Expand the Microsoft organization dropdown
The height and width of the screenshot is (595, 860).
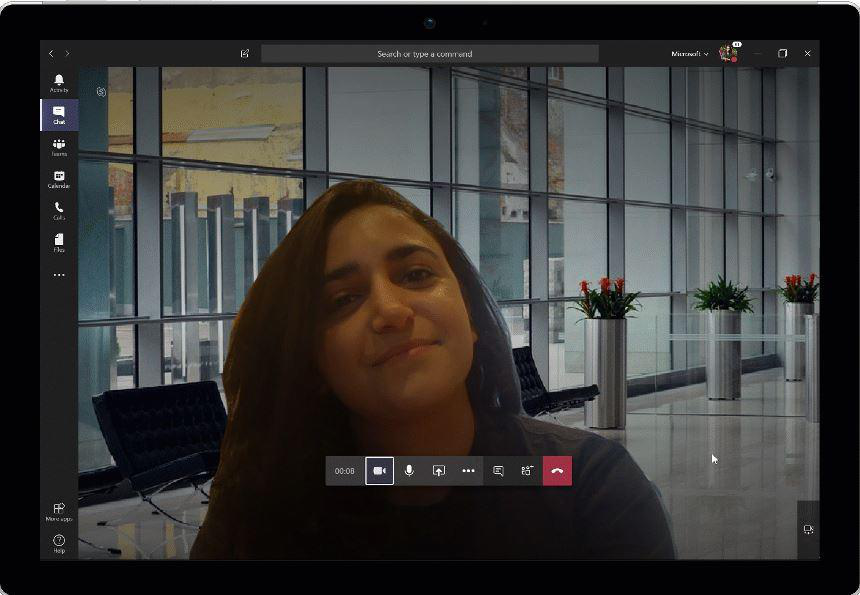point(689,54)
